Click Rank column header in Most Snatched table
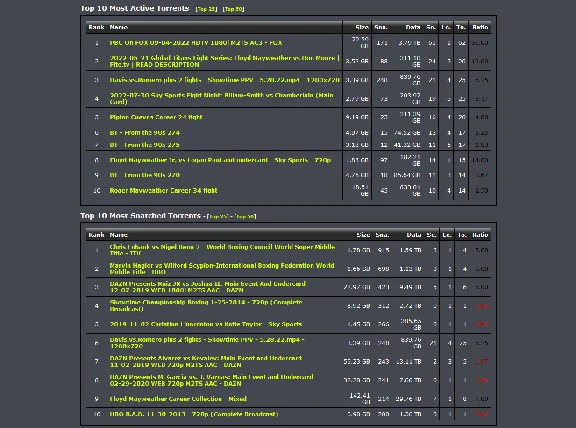The image size is (576, 428). [96, 235]
